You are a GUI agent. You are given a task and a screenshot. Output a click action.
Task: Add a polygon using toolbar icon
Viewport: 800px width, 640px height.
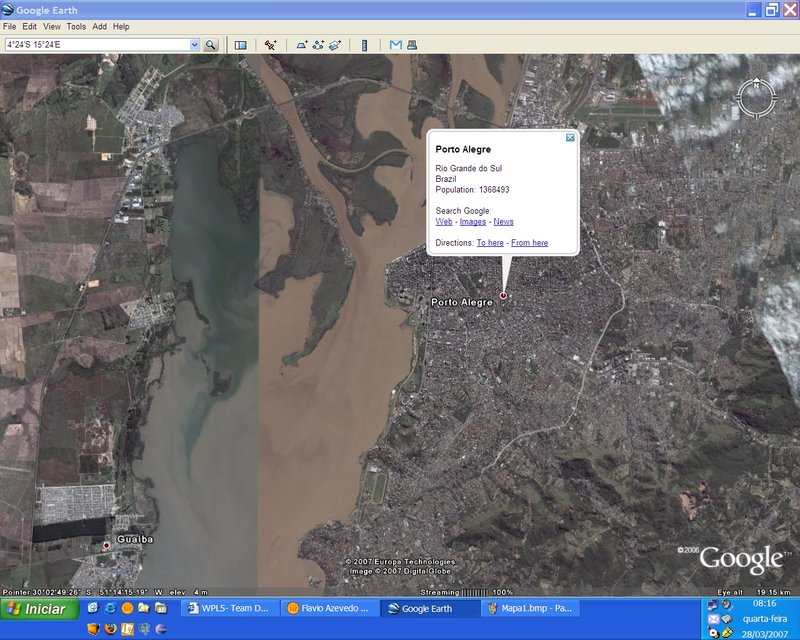click(302, 45)
